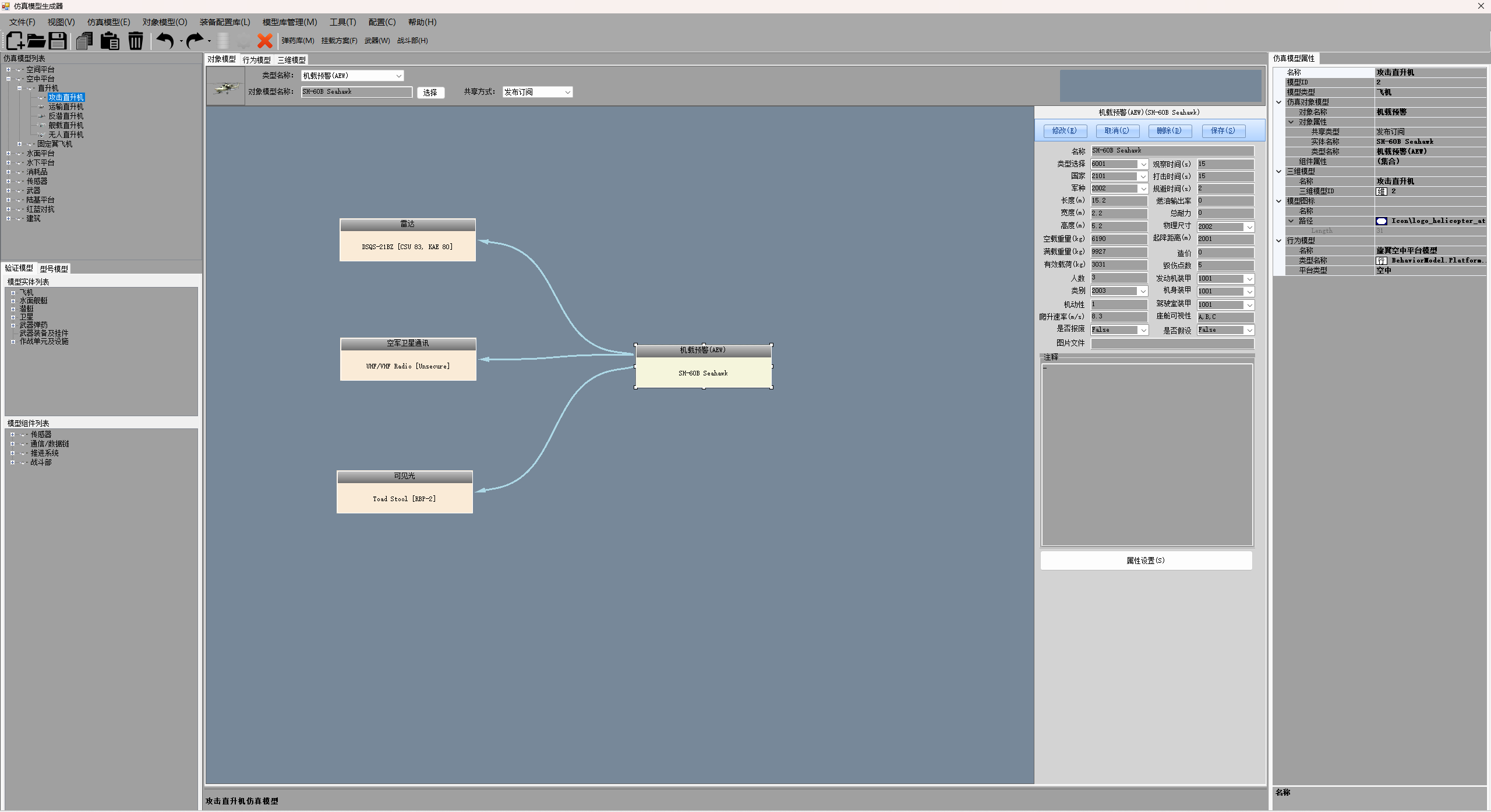Click the 名称 input field SH-60B Seahawk
This screenshot has width=1491, height=812.
(1172, 151)
